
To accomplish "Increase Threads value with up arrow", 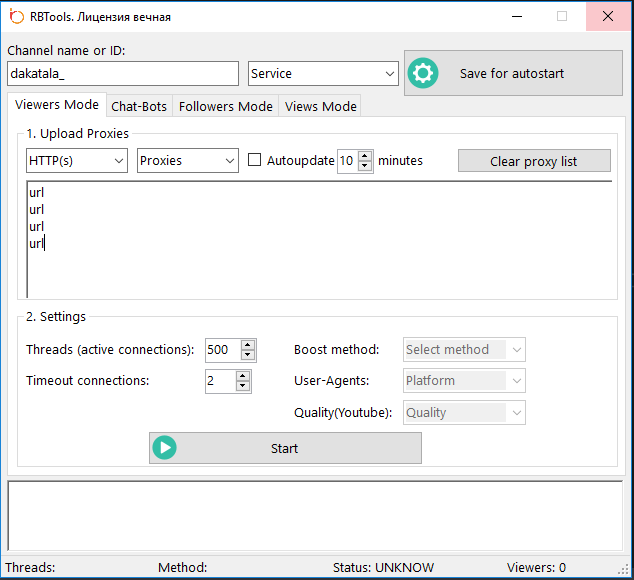I will coord(248,344).
